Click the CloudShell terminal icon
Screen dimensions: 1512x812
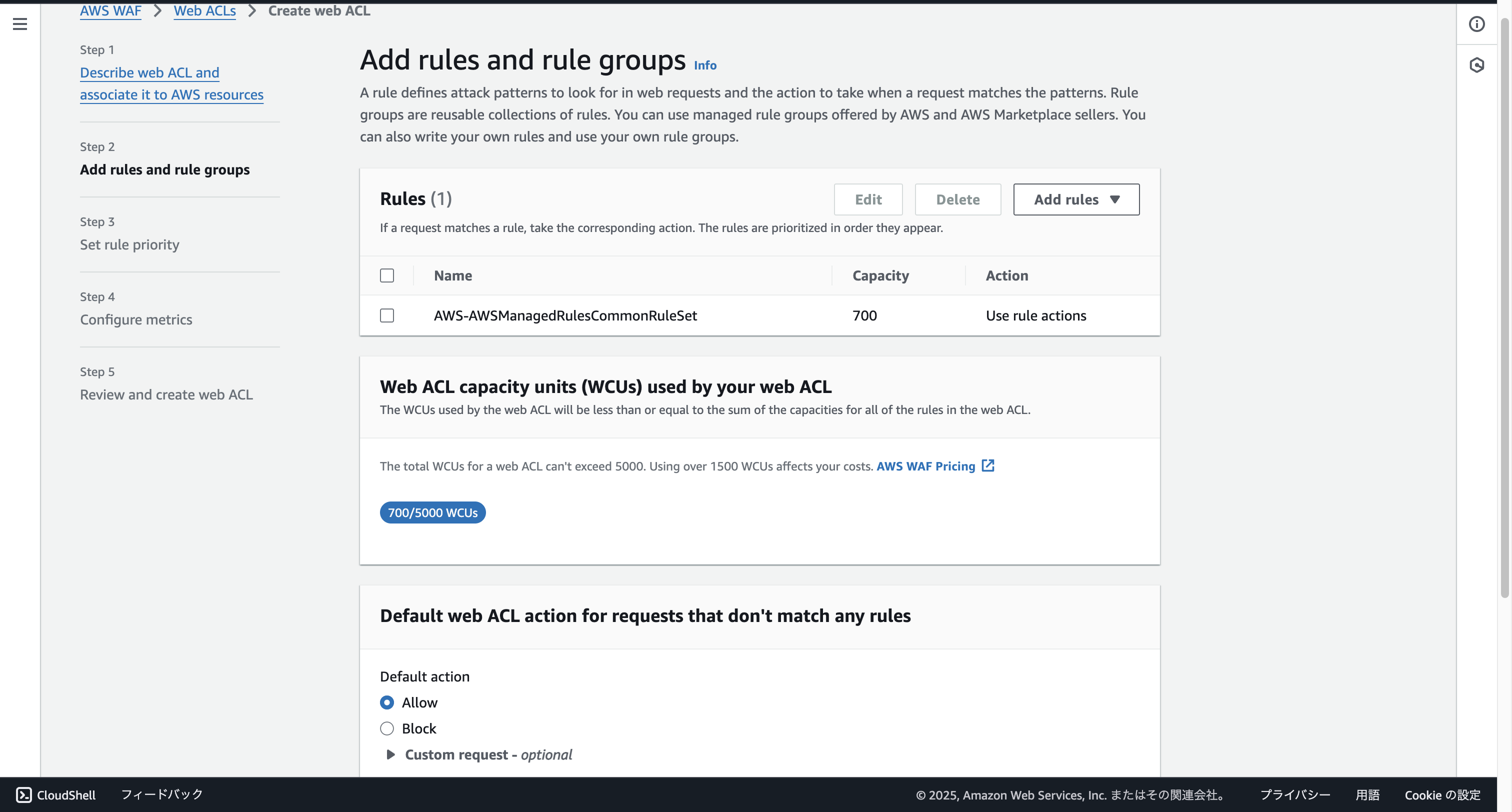click(23, 794)
